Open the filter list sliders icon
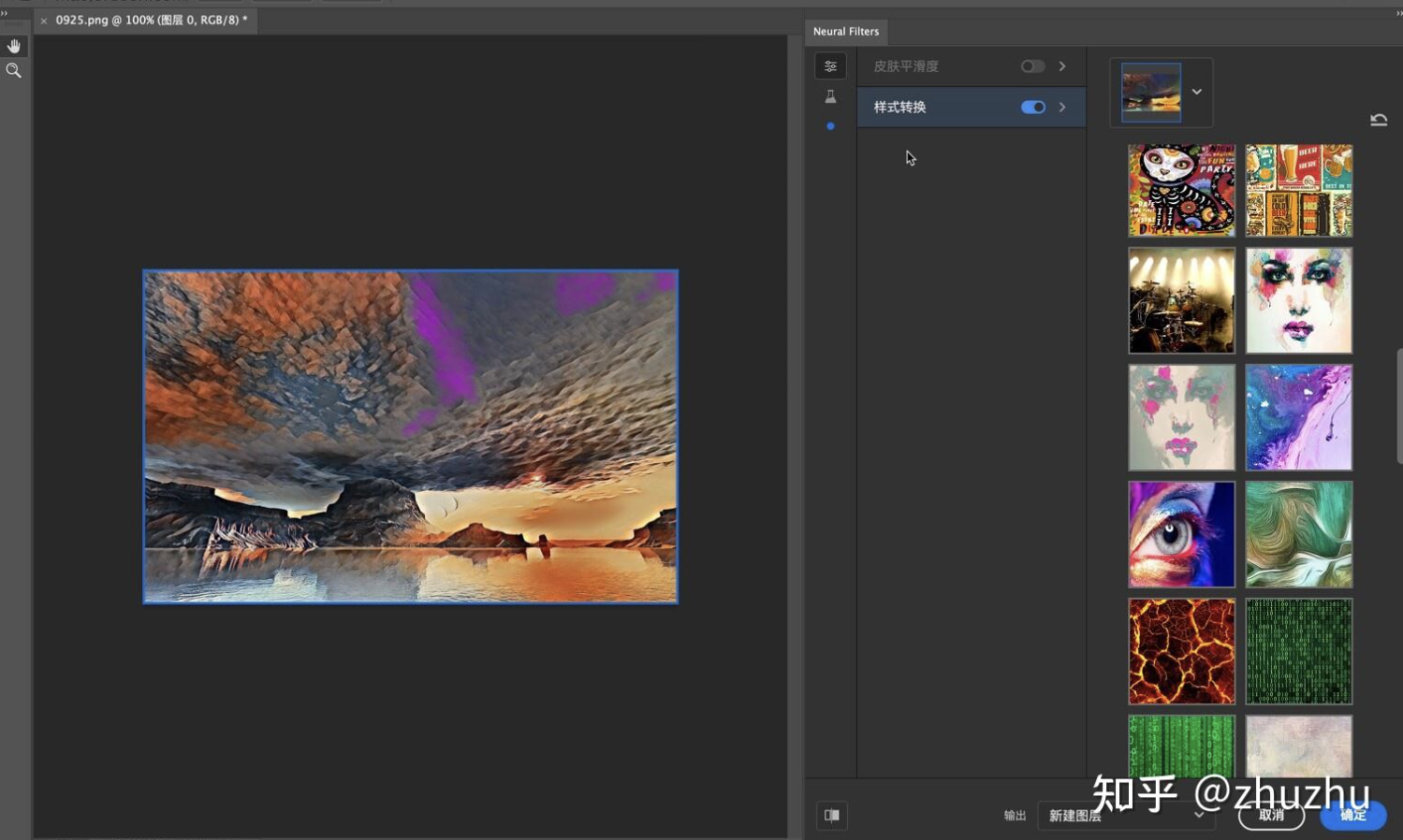Viewport: 1403px width, 840px height. pos(830,66)
